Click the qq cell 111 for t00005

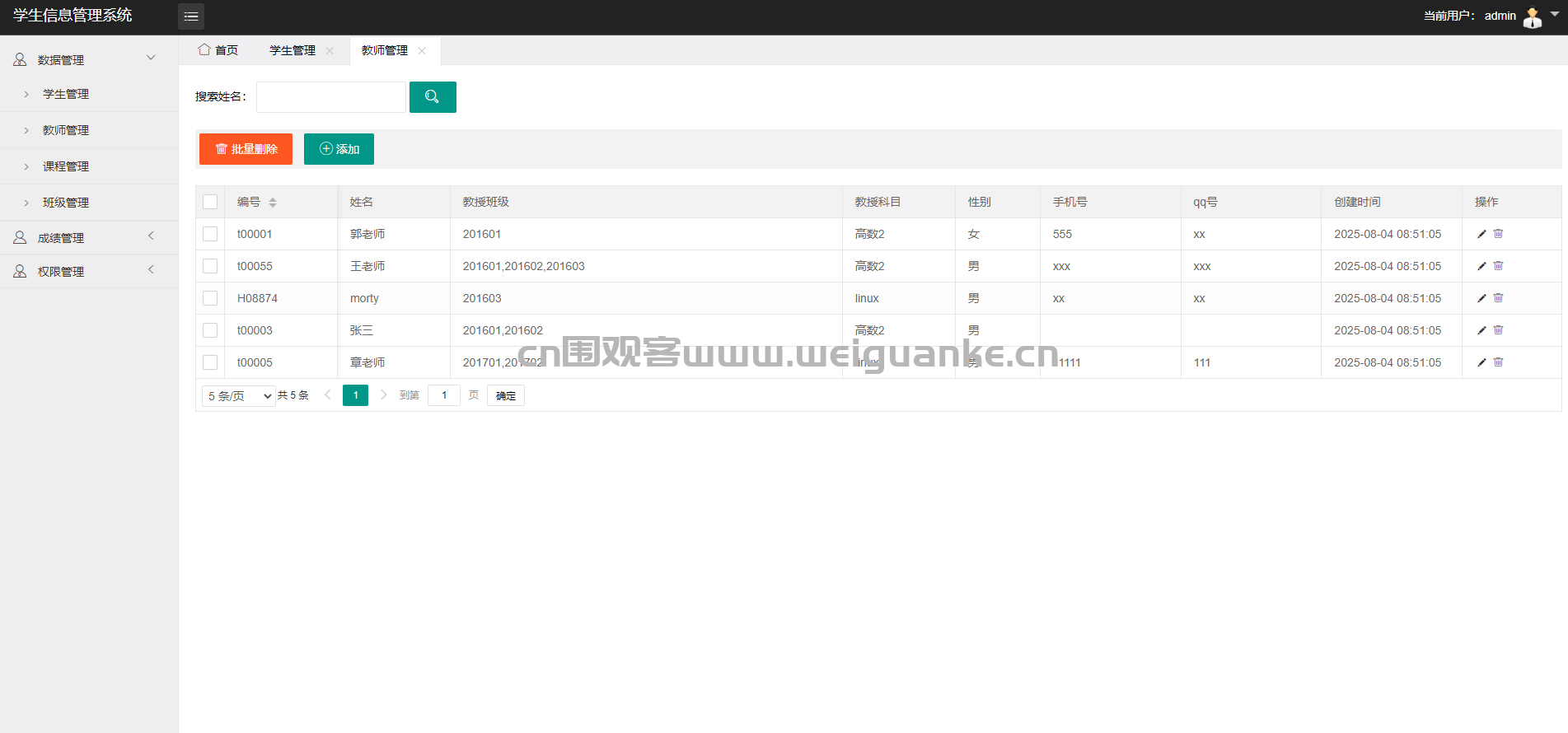(1202, 362)
